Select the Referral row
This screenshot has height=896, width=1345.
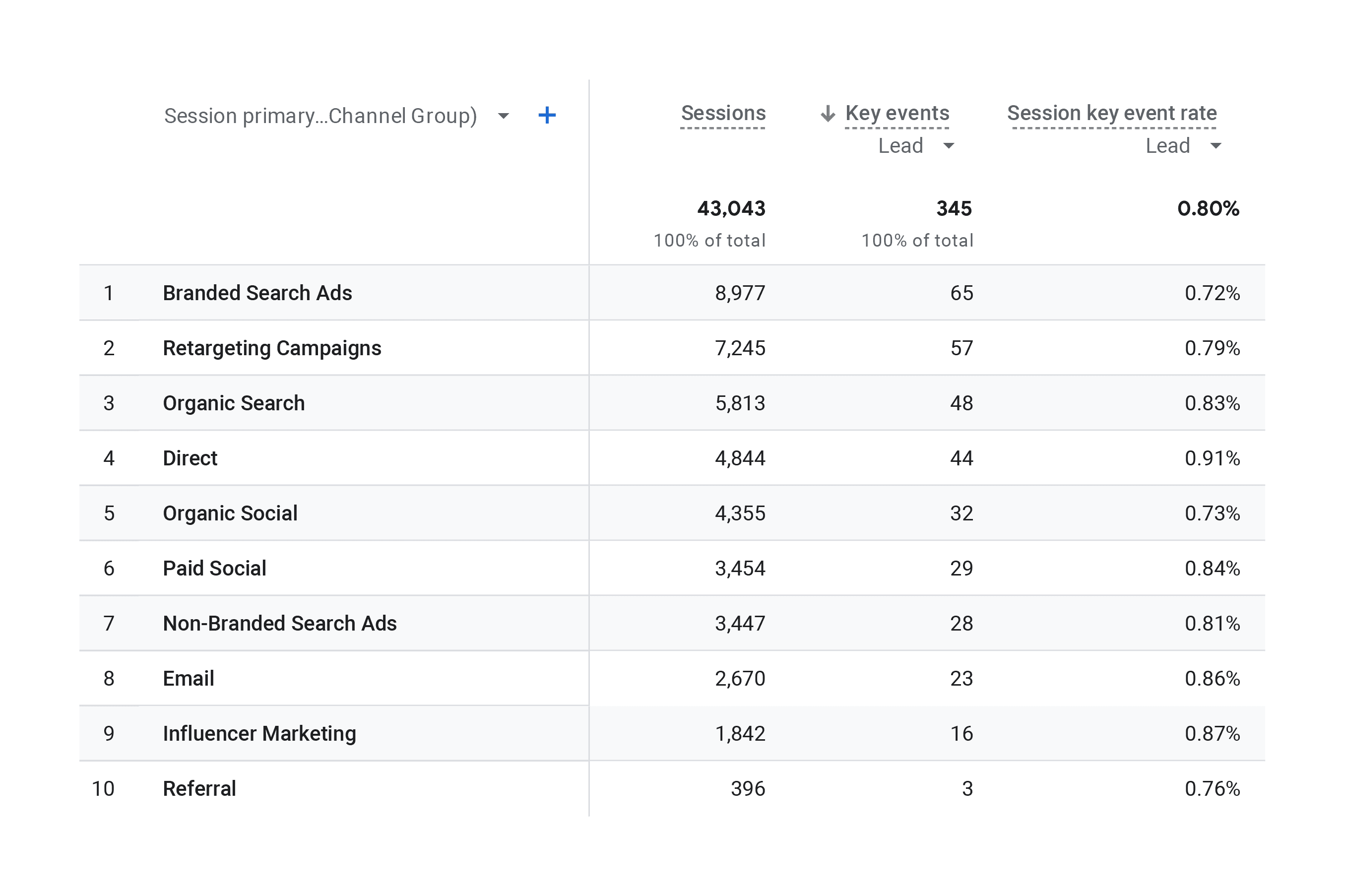(199, 788)
